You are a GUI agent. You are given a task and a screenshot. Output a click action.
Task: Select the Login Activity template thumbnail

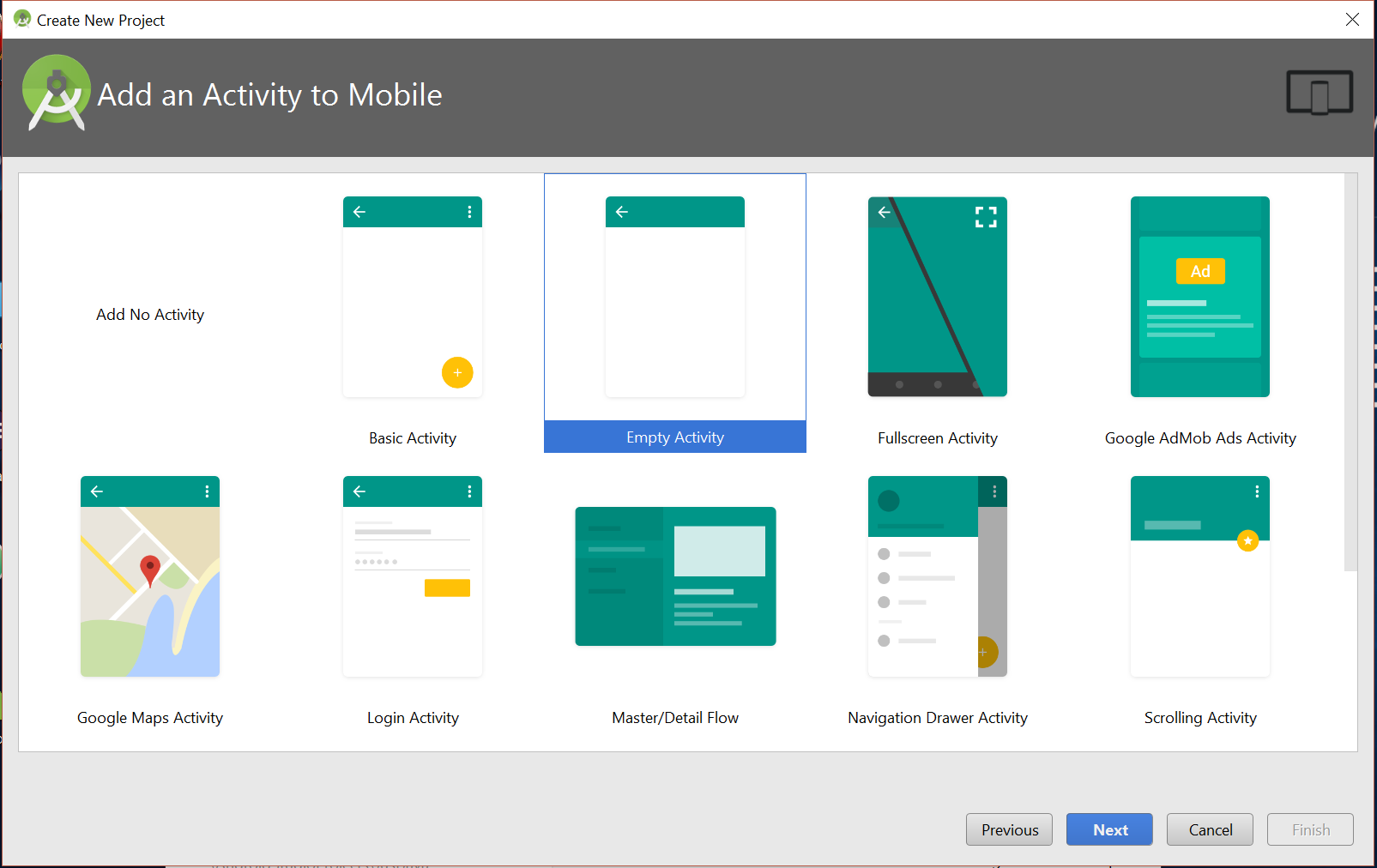(x=413, y=576)
